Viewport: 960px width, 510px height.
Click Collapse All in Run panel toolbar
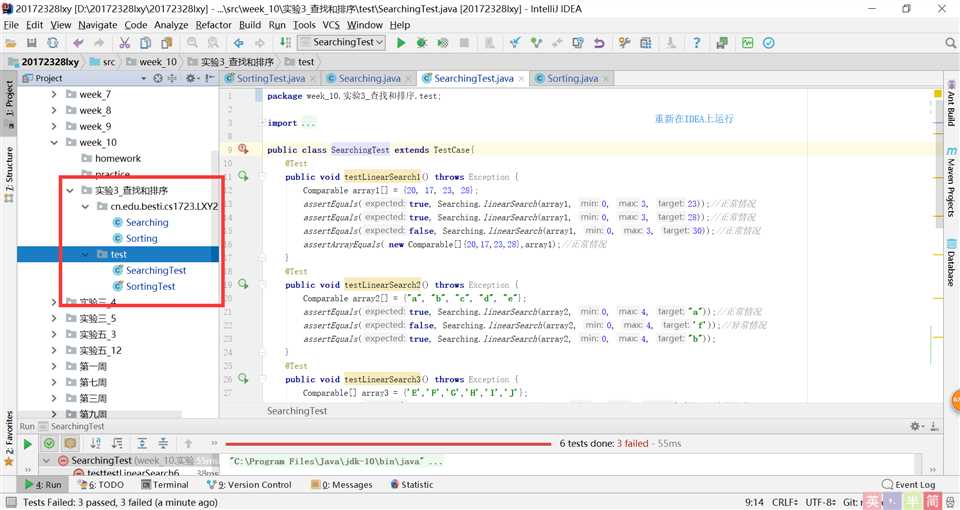pos(163,443)
